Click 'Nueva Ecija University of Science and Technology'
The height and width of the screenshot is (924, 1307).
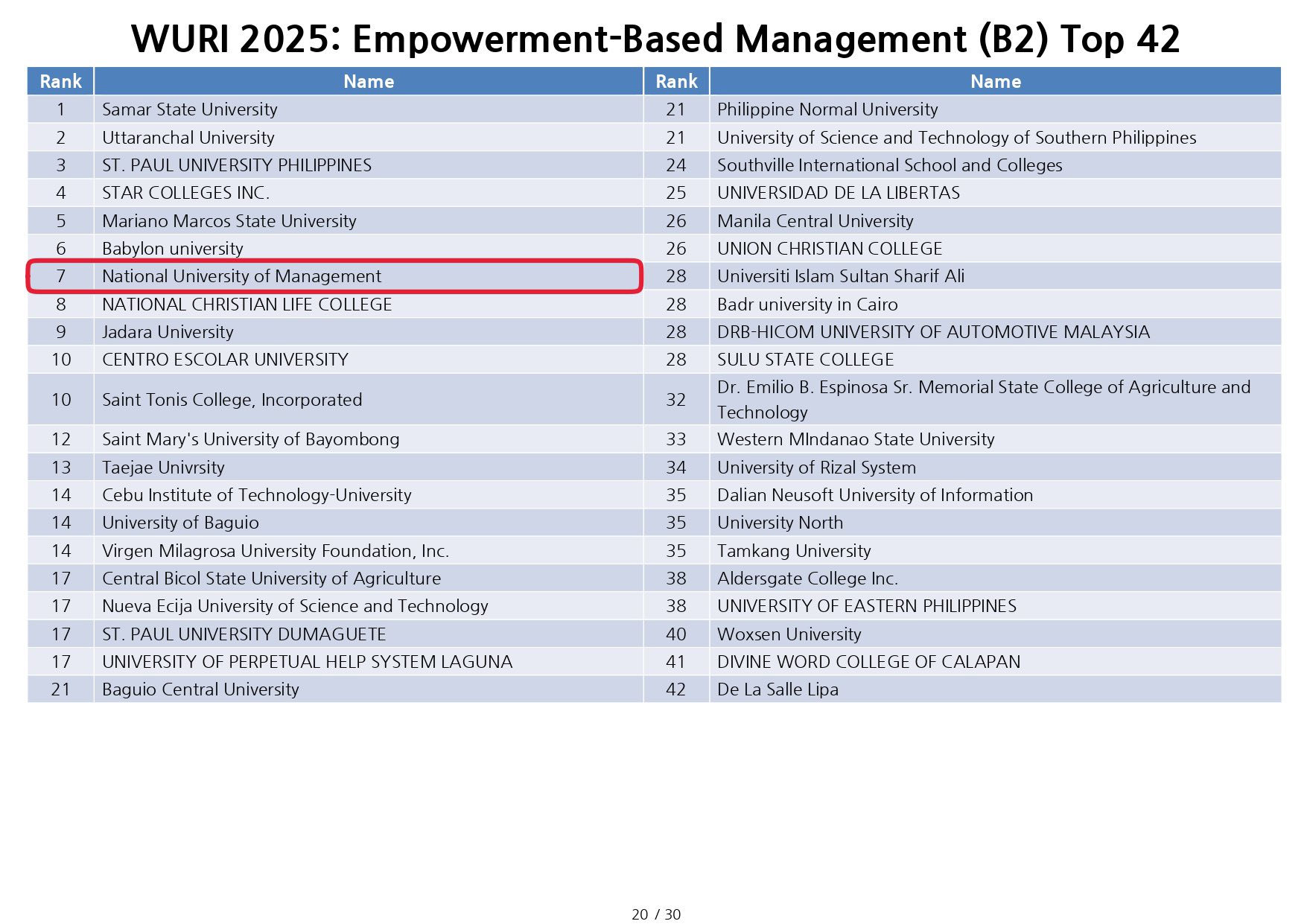tap(295, 606)
